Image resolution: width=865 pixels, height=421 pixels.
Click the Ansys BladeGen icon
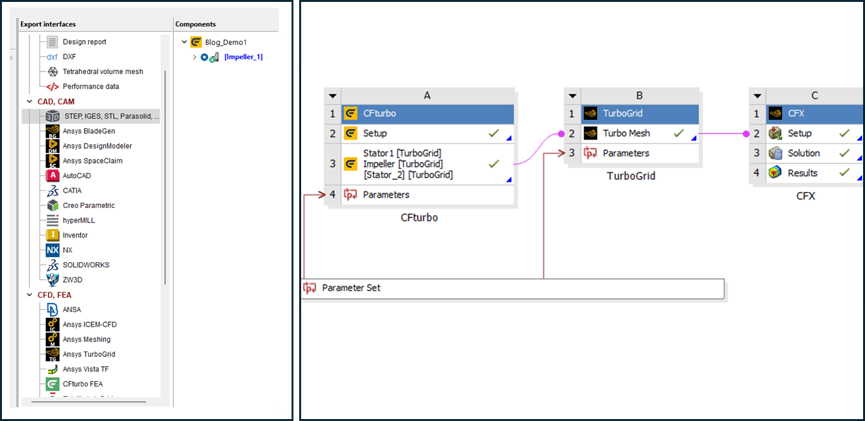52,131
